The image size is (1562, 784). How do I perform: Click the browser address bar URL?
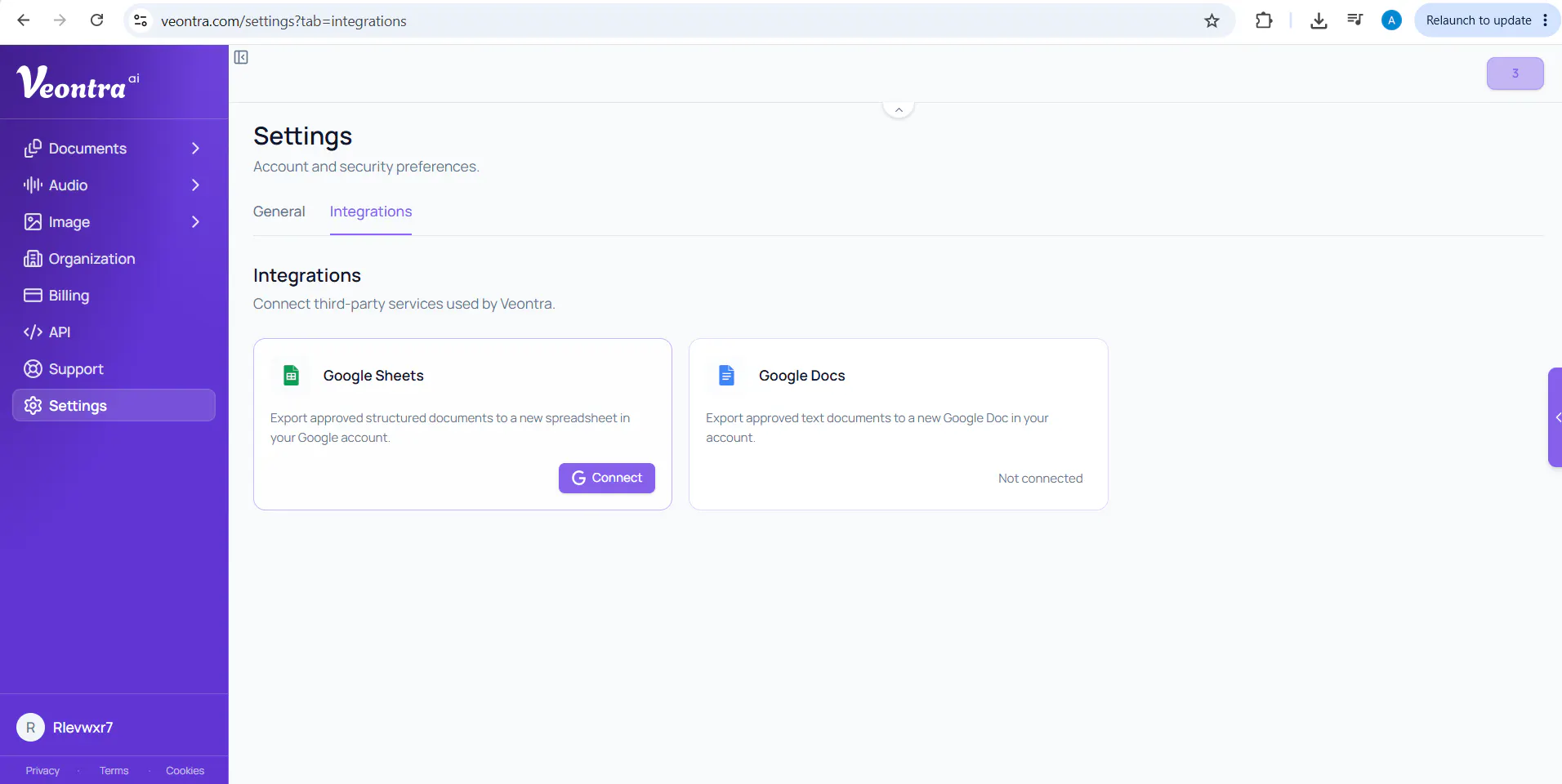(283, 21)
